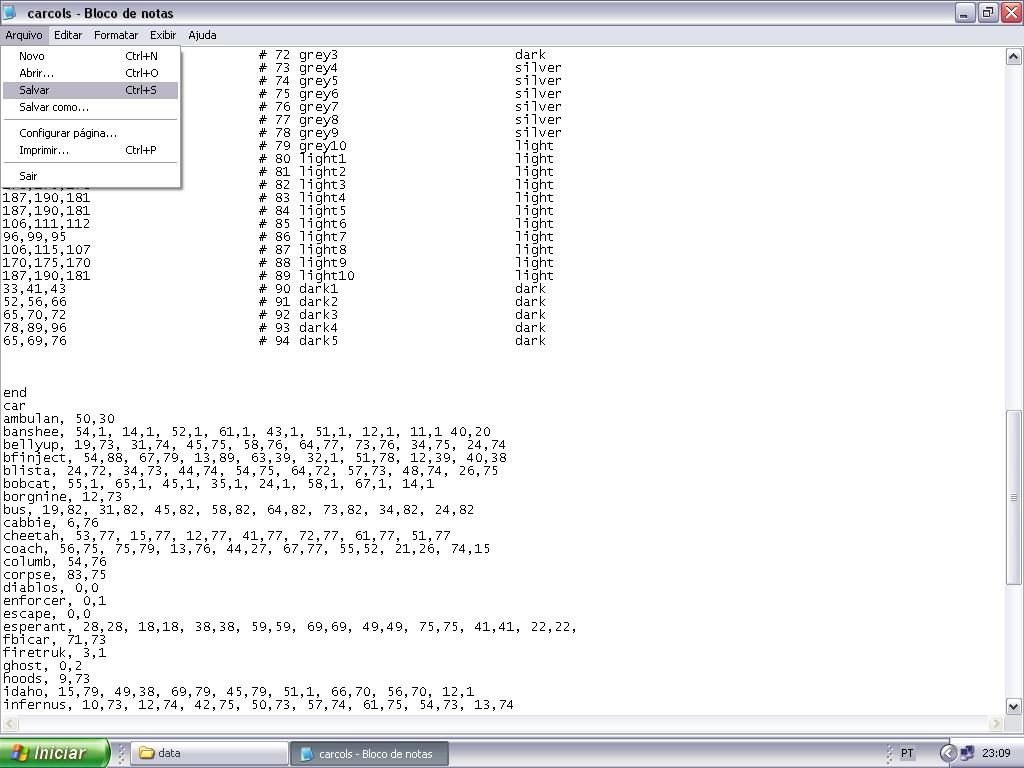This screenshot has width=1024, height=768.
Task: Open Configurar página... option
Action: (x=90, y=133)
